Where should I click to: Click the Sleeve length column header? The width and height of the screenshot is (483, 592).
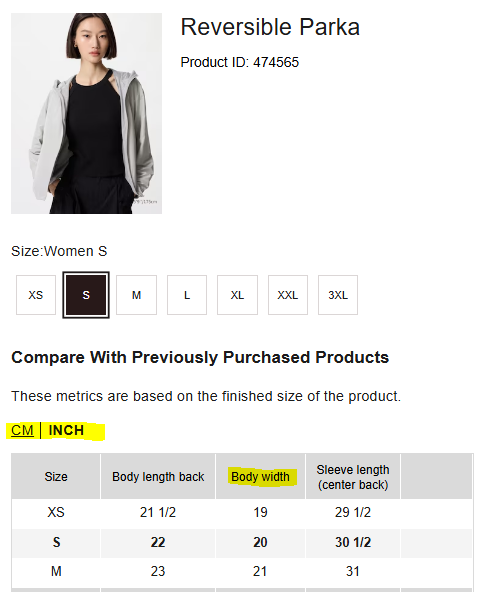[353, 477]
